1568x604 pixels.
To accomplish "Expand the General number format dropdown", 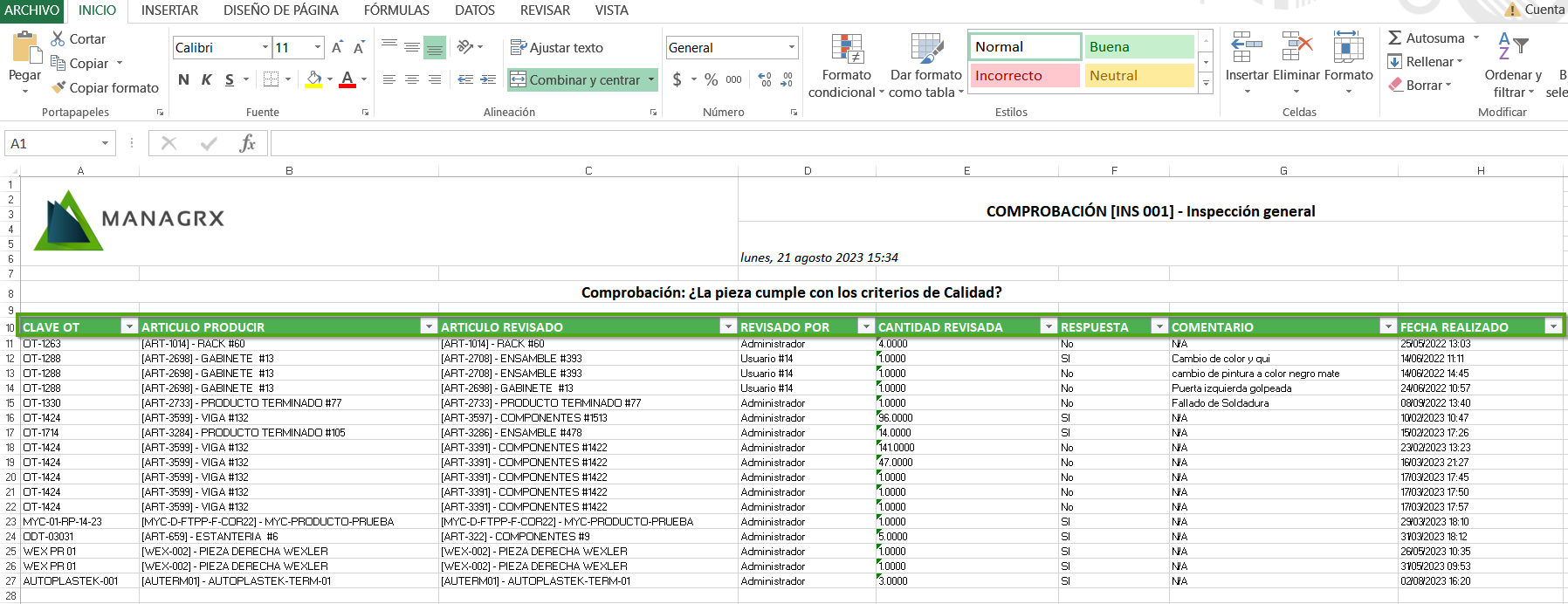I will [x=792, y=48].
